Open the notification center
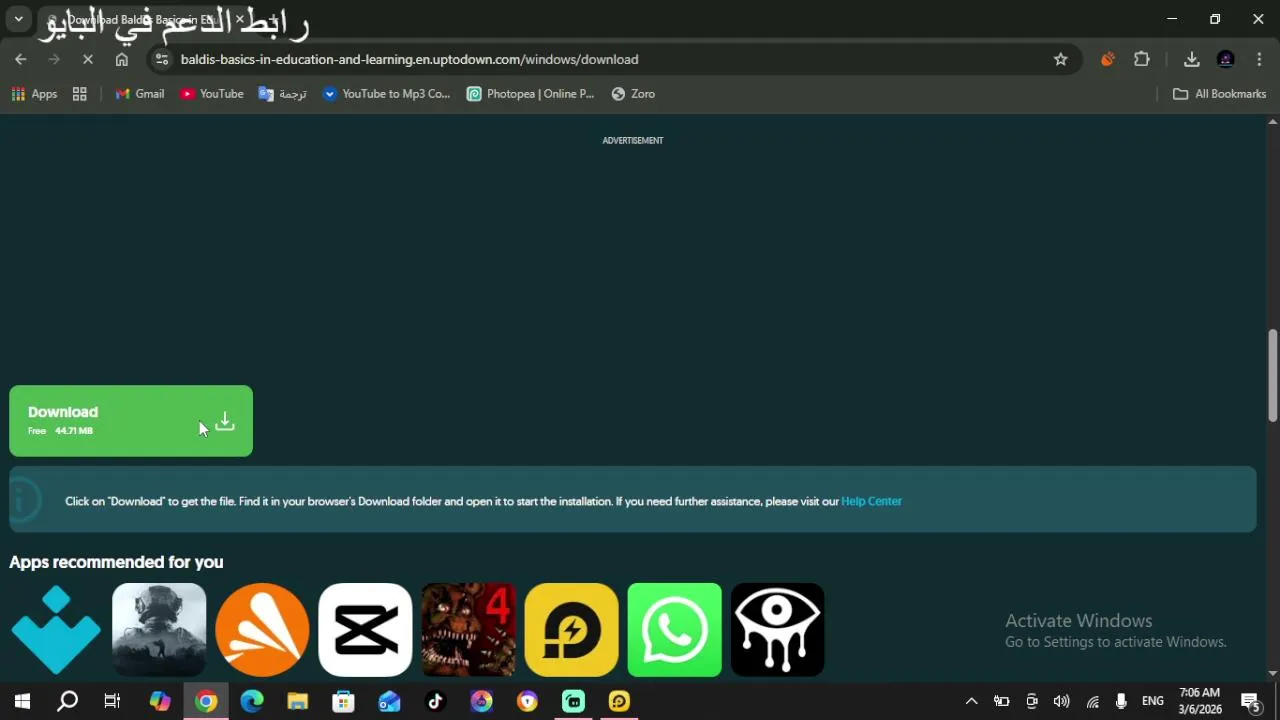The height and width of the screenshot is (720, 1280). [1250, 701]
